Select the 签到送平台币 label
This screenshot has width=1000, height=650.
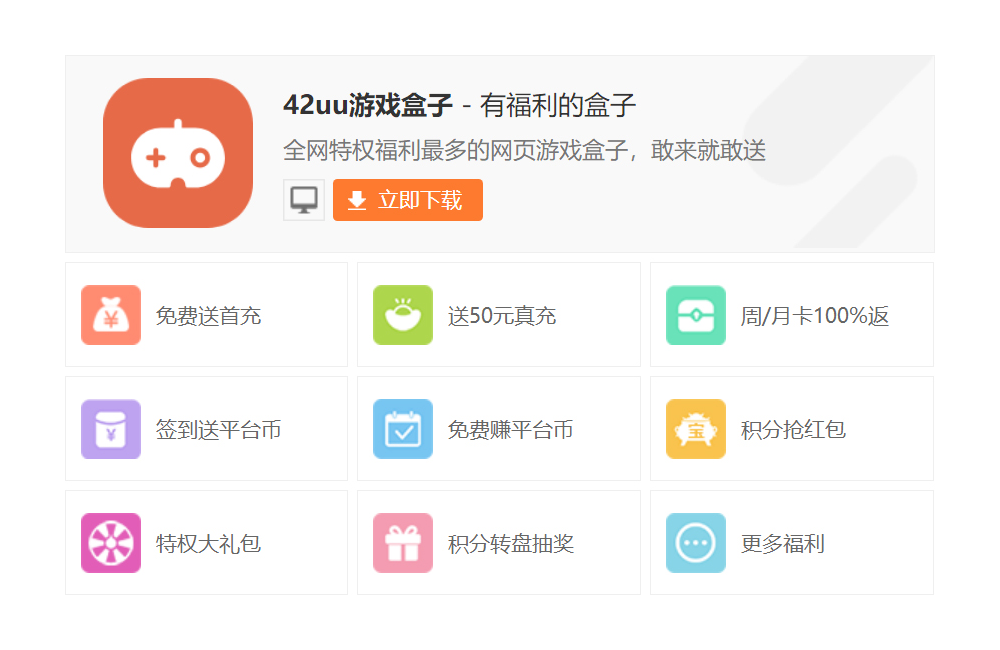pyautogui.click(x=219, y=430)
